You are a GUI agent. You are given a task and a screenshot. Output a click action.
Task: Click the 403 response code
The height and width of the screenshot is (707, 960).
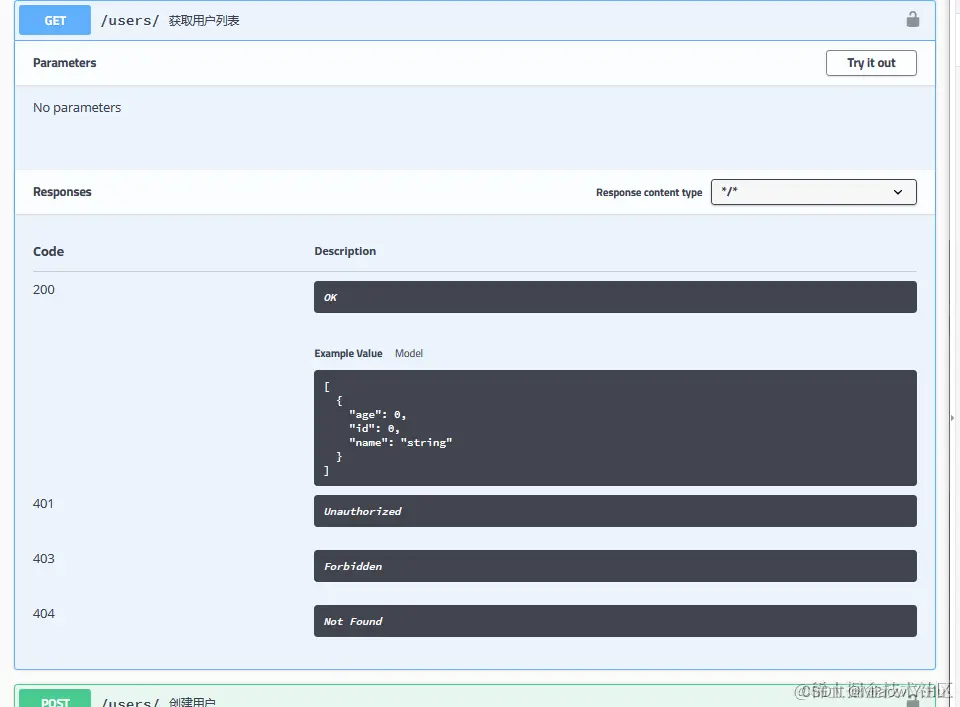coord(43,559)
